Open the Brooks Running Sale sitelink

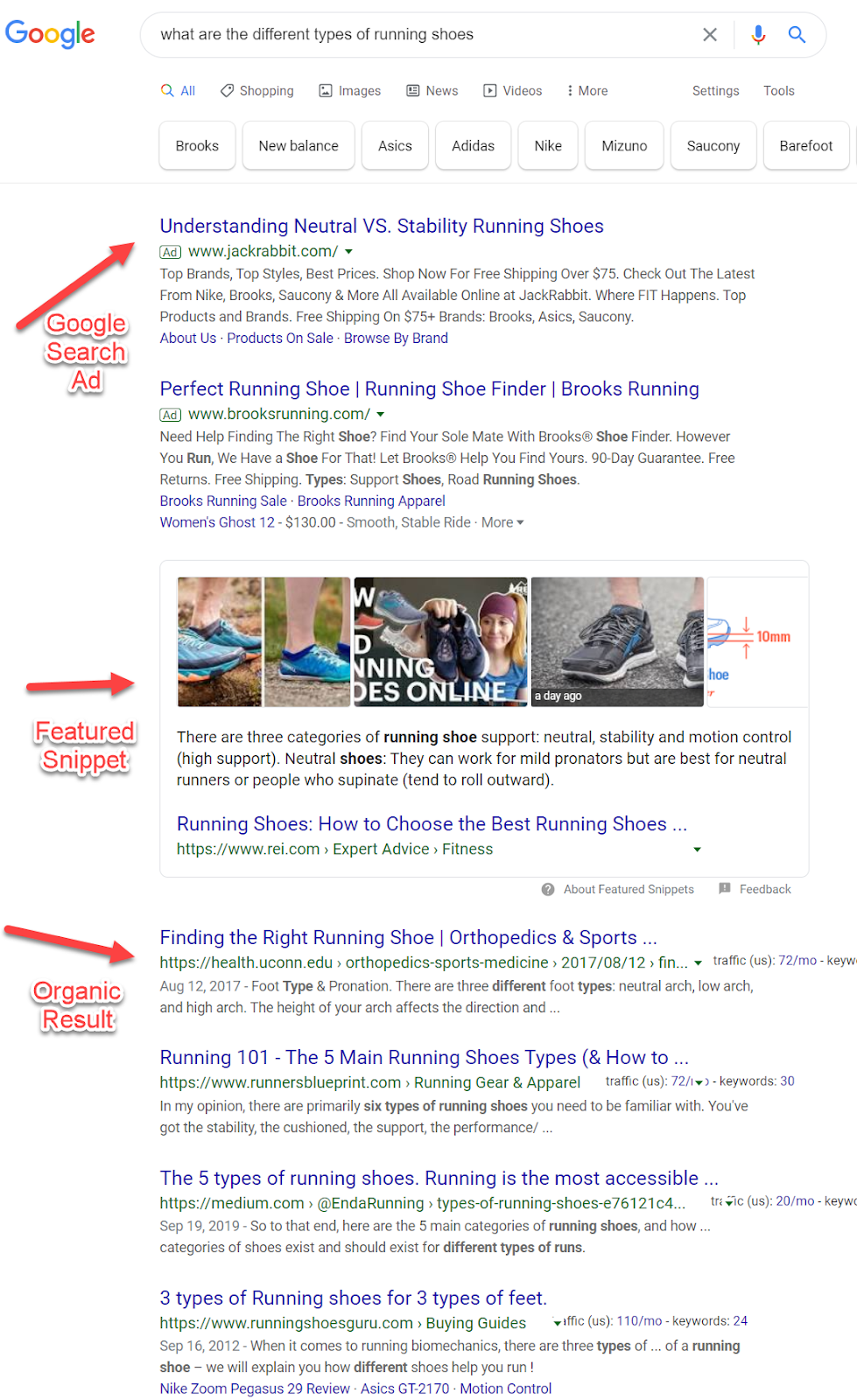coord(223,500)
